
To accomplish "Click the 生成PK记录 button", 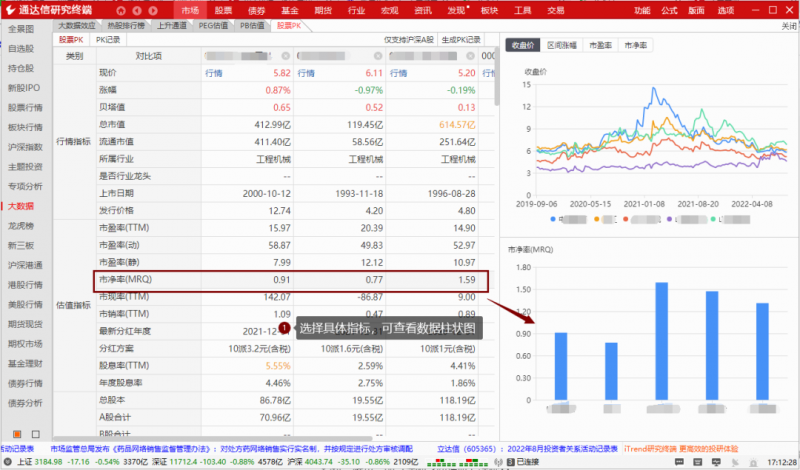I will pyautogui.click(x=461, y=40).
